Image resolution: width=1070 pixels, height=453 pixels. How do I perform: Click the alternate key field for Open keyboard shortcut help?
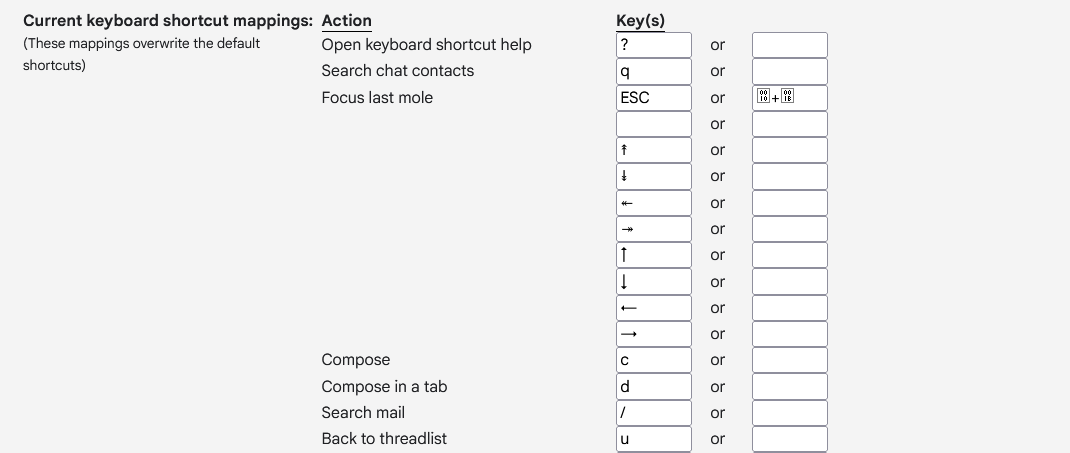789,45
